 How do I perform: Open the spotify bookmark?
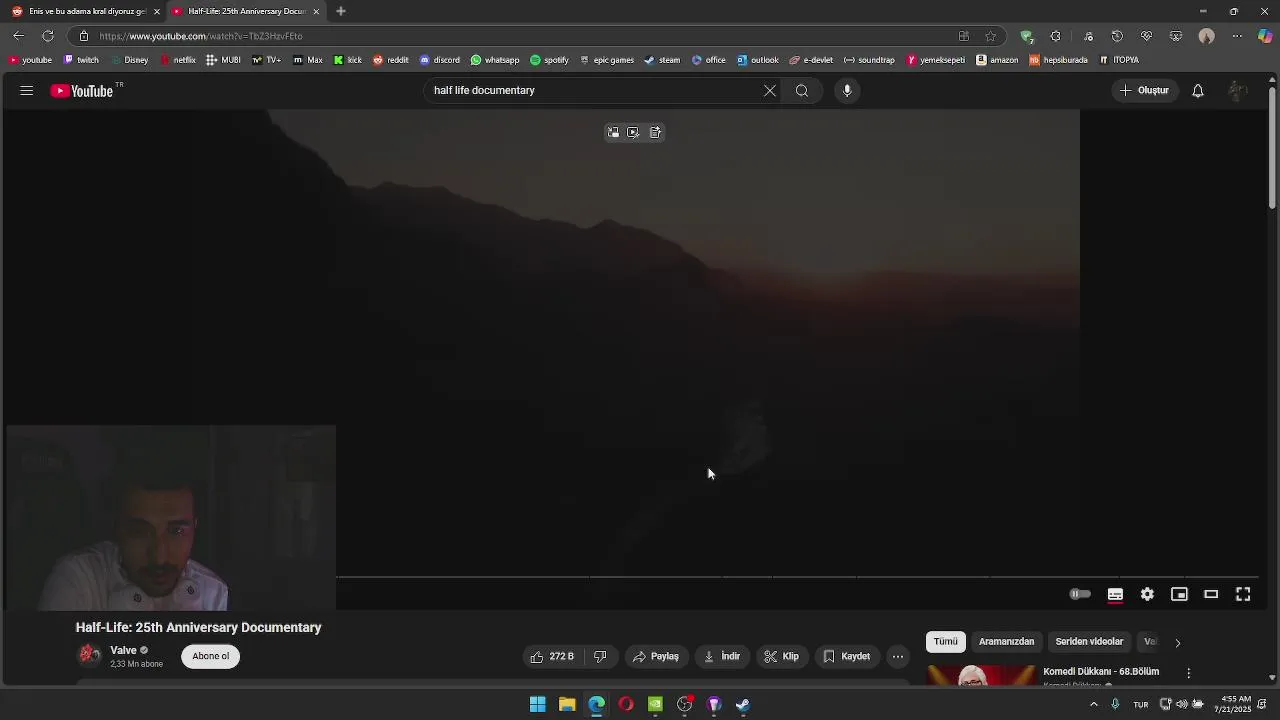(549, 60)
